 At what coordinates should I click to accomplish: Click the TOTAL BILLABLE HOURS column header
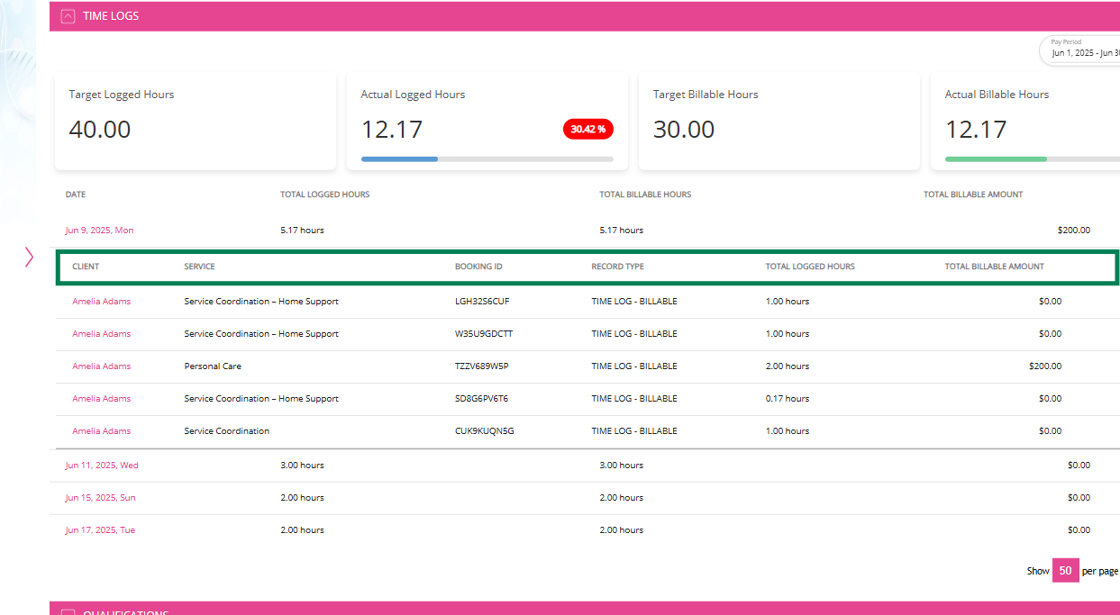645,194
